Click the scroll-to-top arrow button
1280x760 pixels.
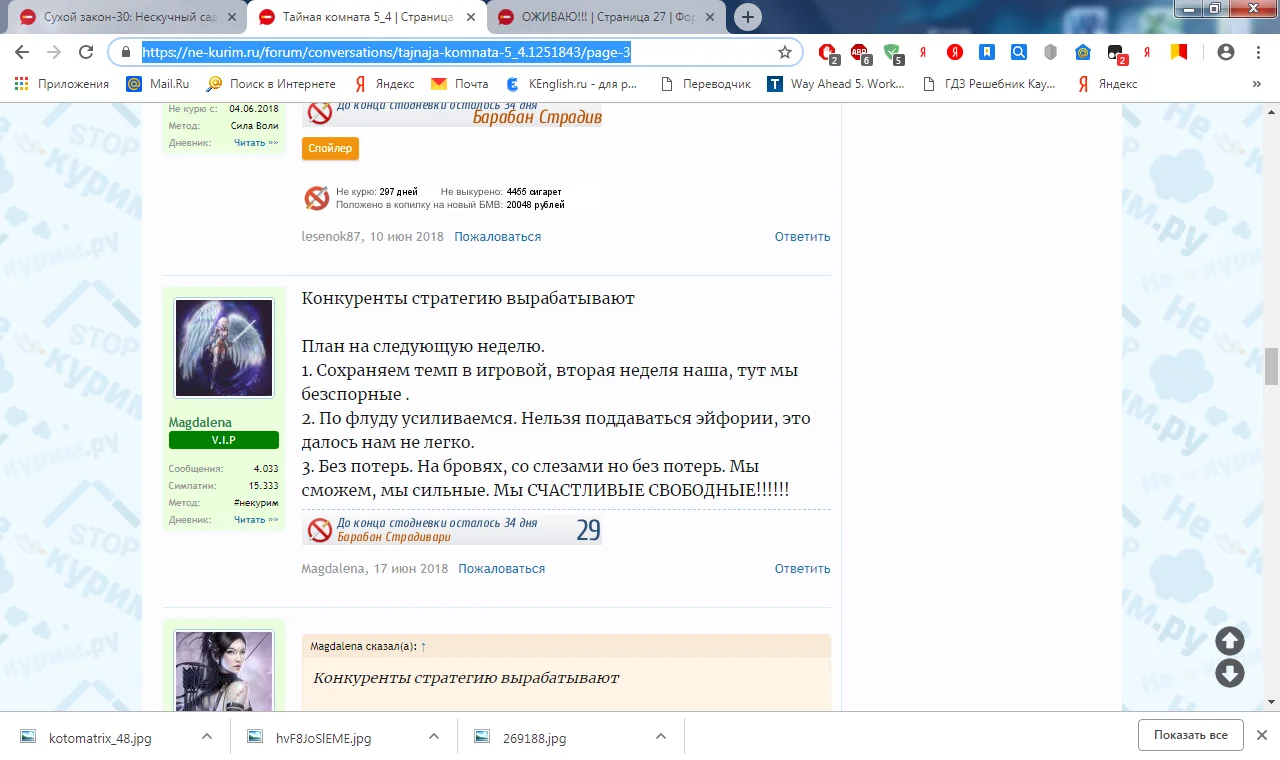coord(1229,641)
